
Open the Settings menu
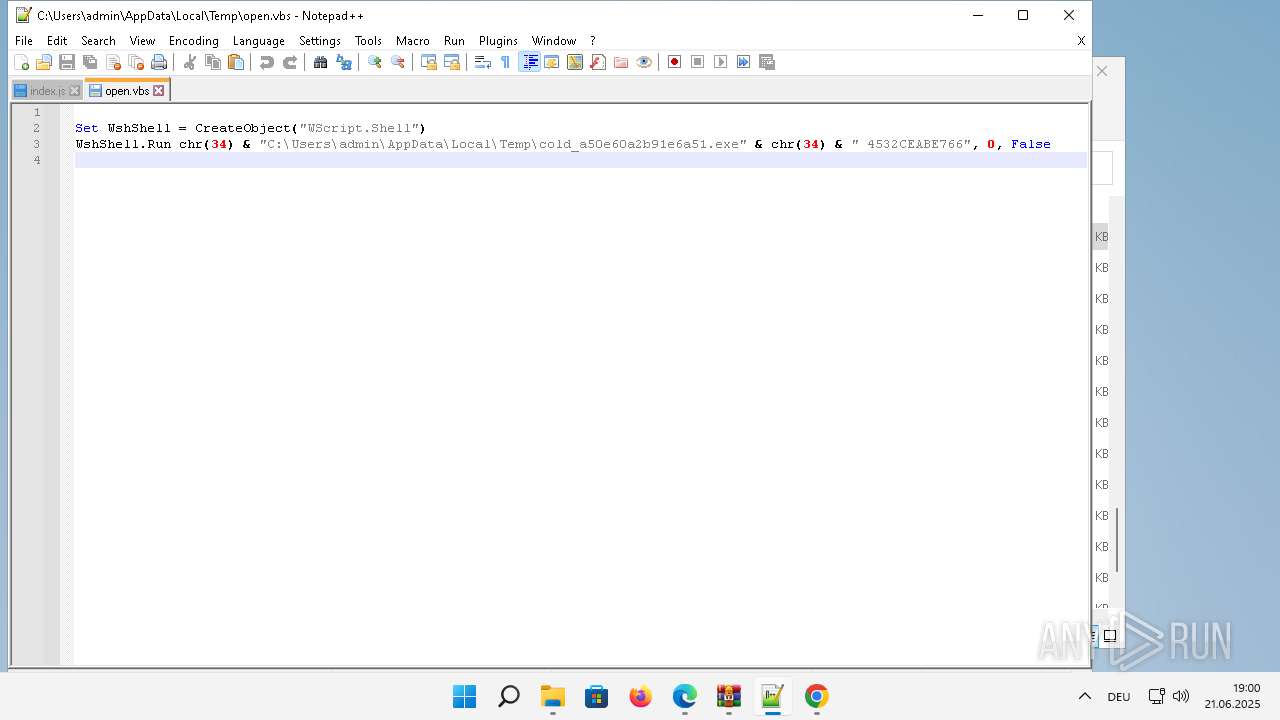click(320, 41)
